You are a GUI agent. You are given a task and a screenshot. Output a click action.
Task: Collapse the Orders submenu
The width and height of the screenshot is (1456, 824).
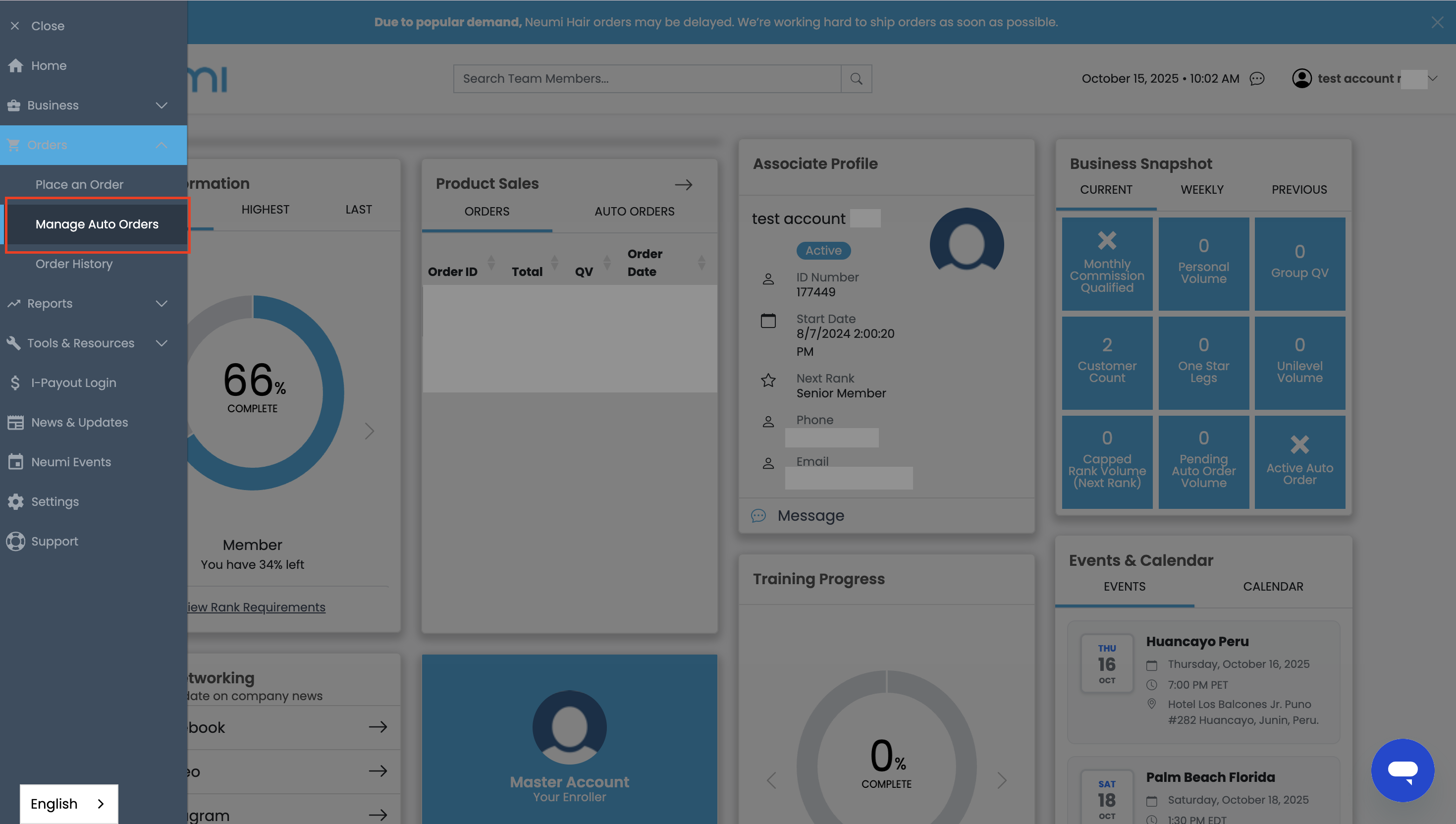161,145
